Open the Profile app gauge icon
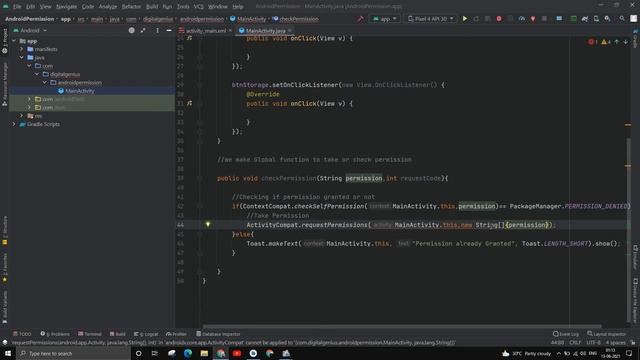Screen dimensions: 640x360 click(x=522, y=19)
